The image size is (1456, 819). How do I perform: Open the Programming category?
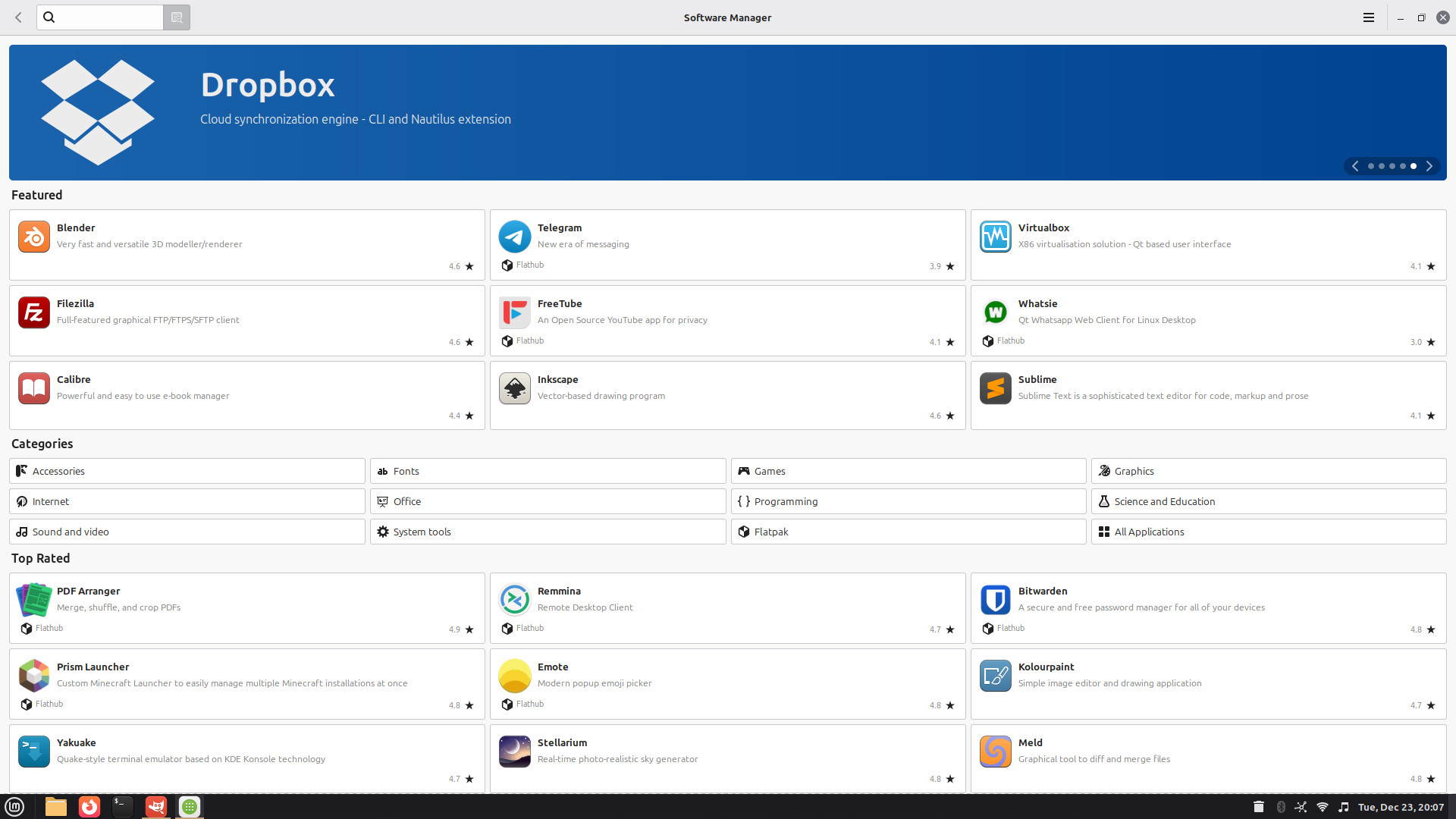[x=908, y=501]
